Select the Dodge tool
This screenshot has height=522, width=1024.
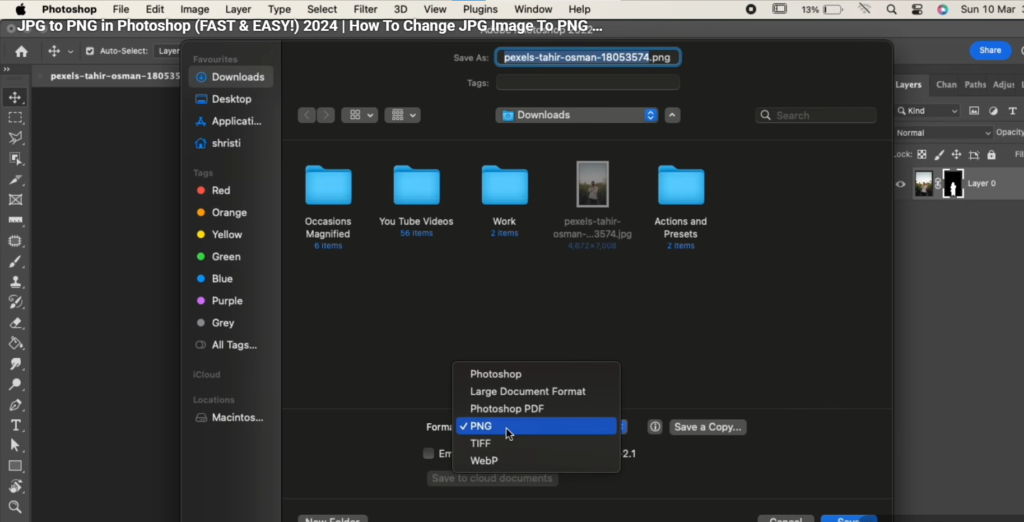coord(15,384)
